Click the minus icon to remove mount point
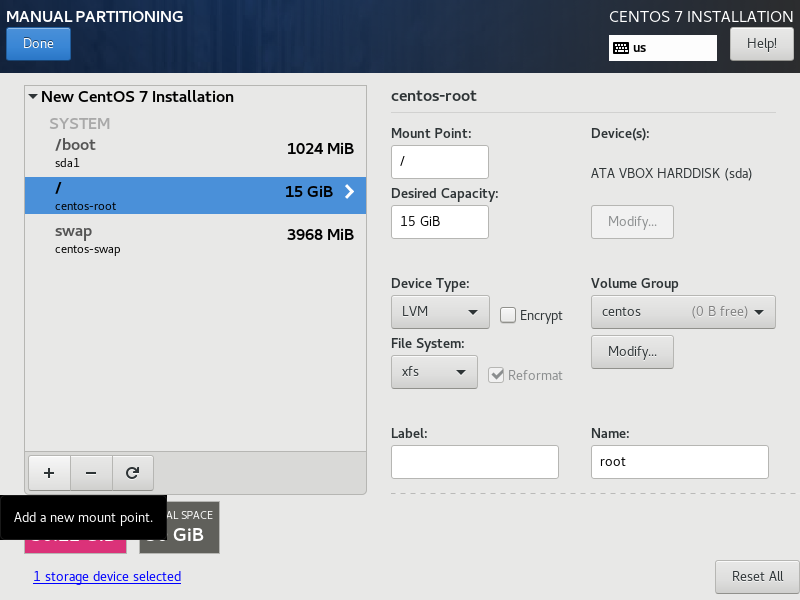Screen dimensions: 800x600 [91, 473]
